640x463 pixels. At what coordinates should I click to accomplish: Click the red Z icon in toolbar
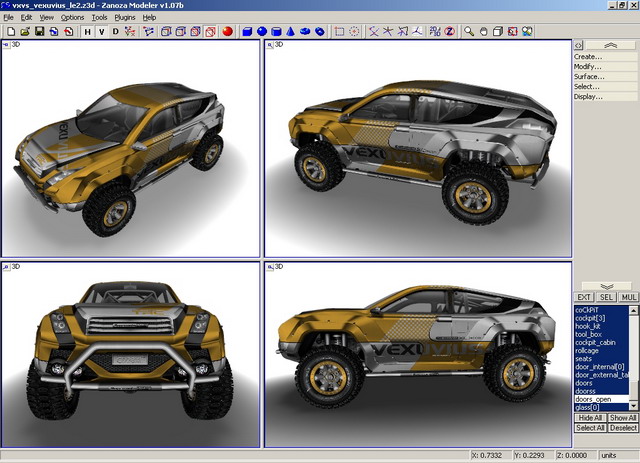tap(449, 32)
